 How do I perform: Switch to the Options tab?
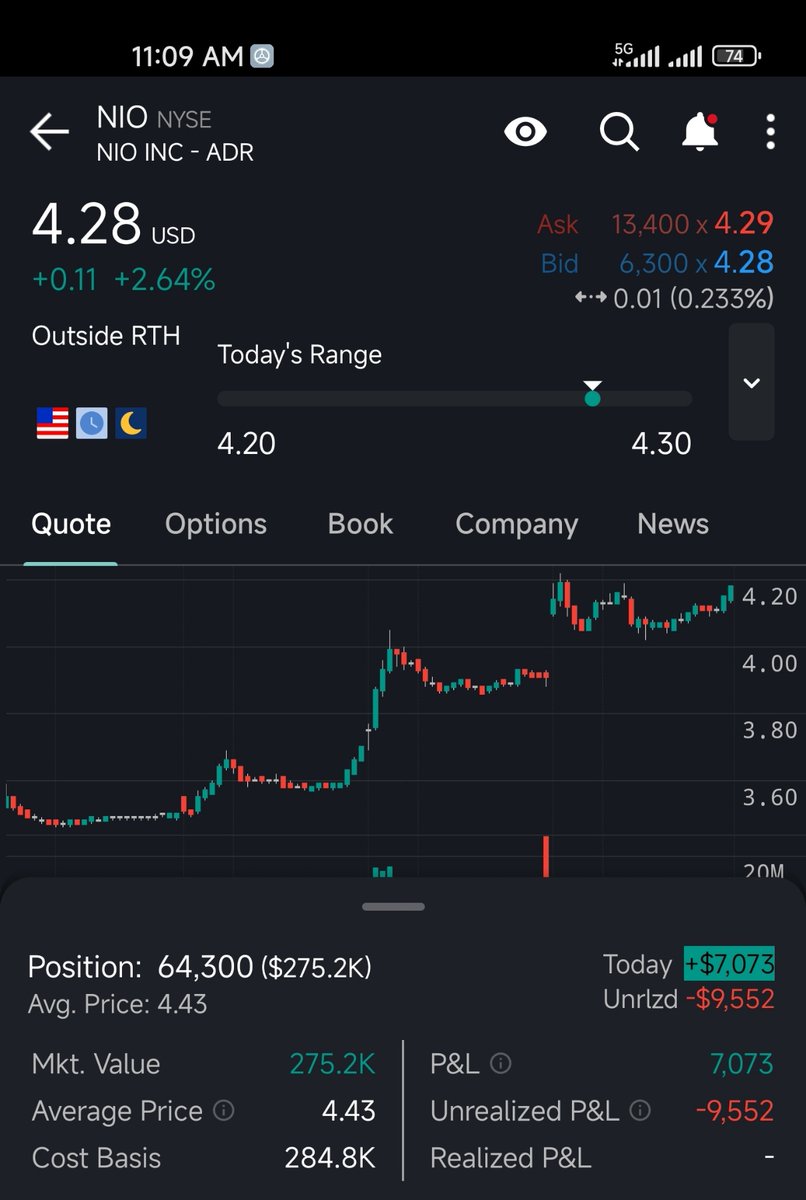[x=216, y=524]
